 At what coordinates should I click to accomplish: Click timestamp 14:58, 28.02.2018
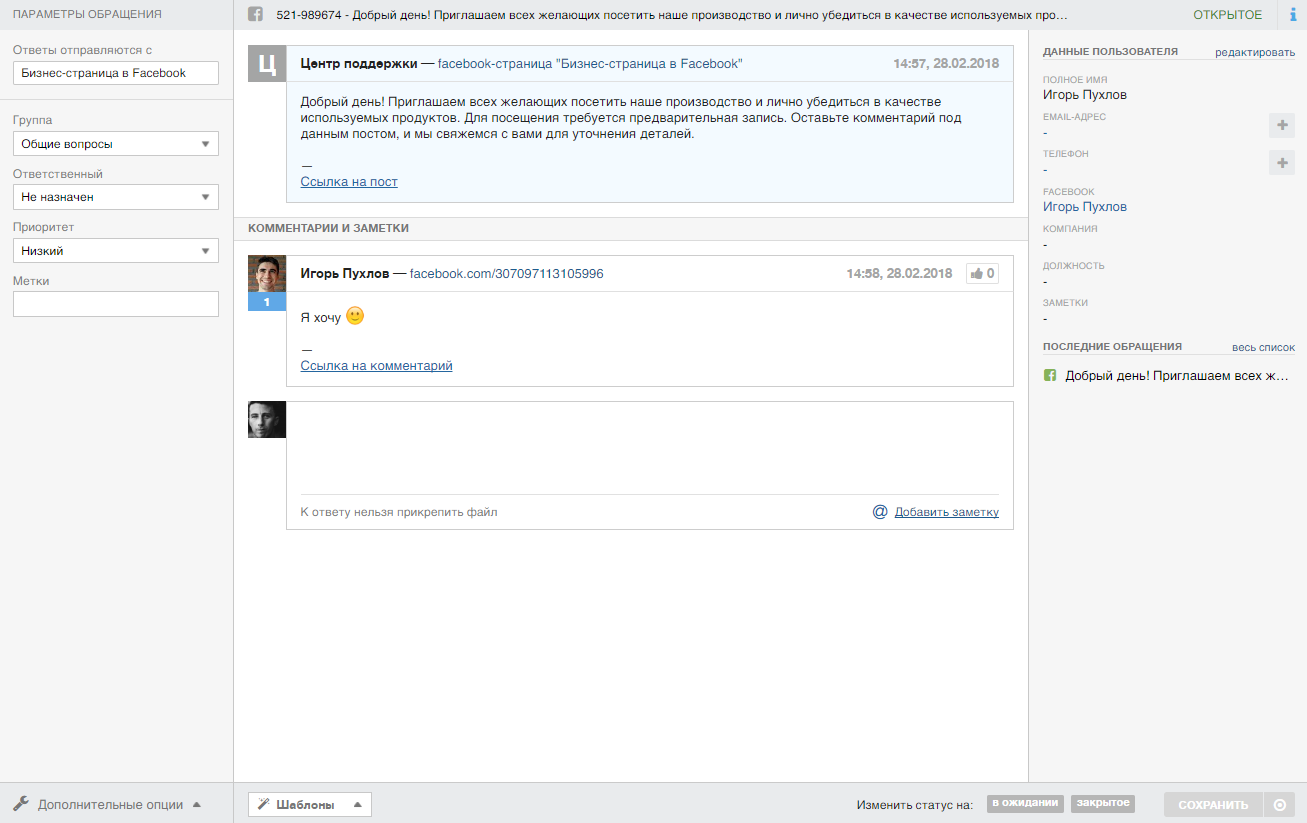[x=899, y=274]
